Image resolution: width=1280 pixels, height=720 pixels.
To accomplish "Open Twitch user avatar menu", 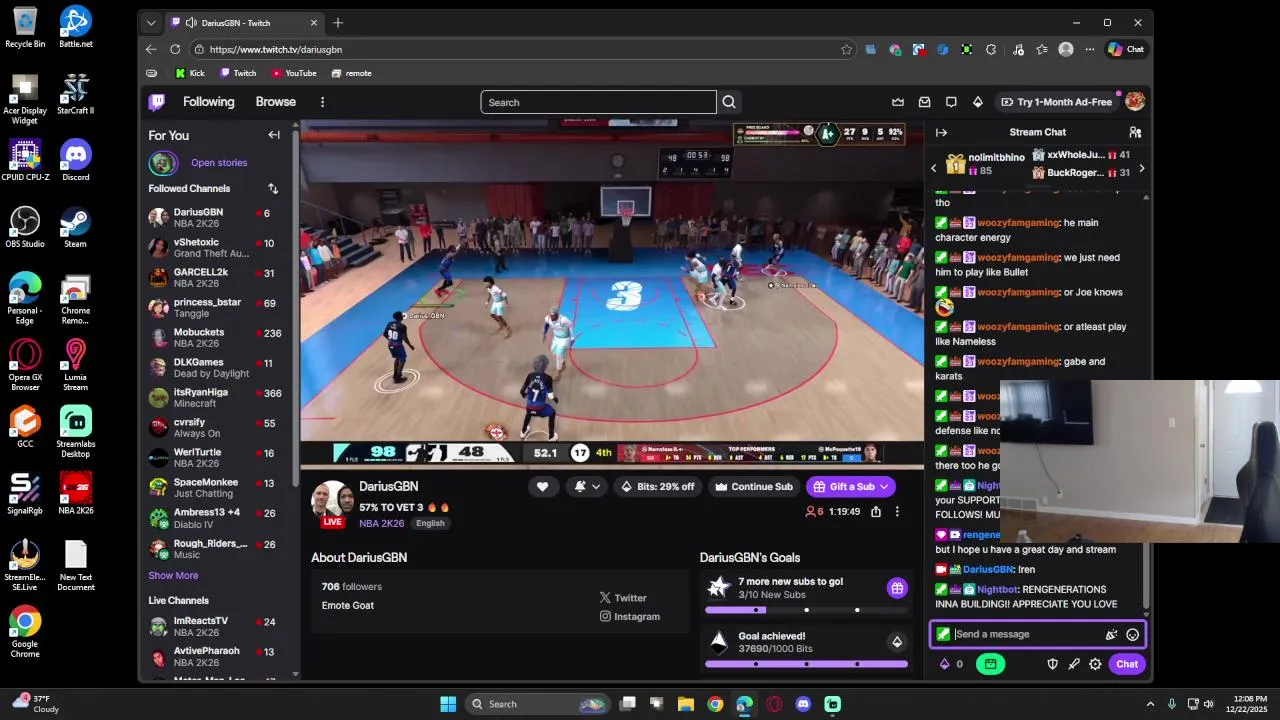I will [1135, 102].
